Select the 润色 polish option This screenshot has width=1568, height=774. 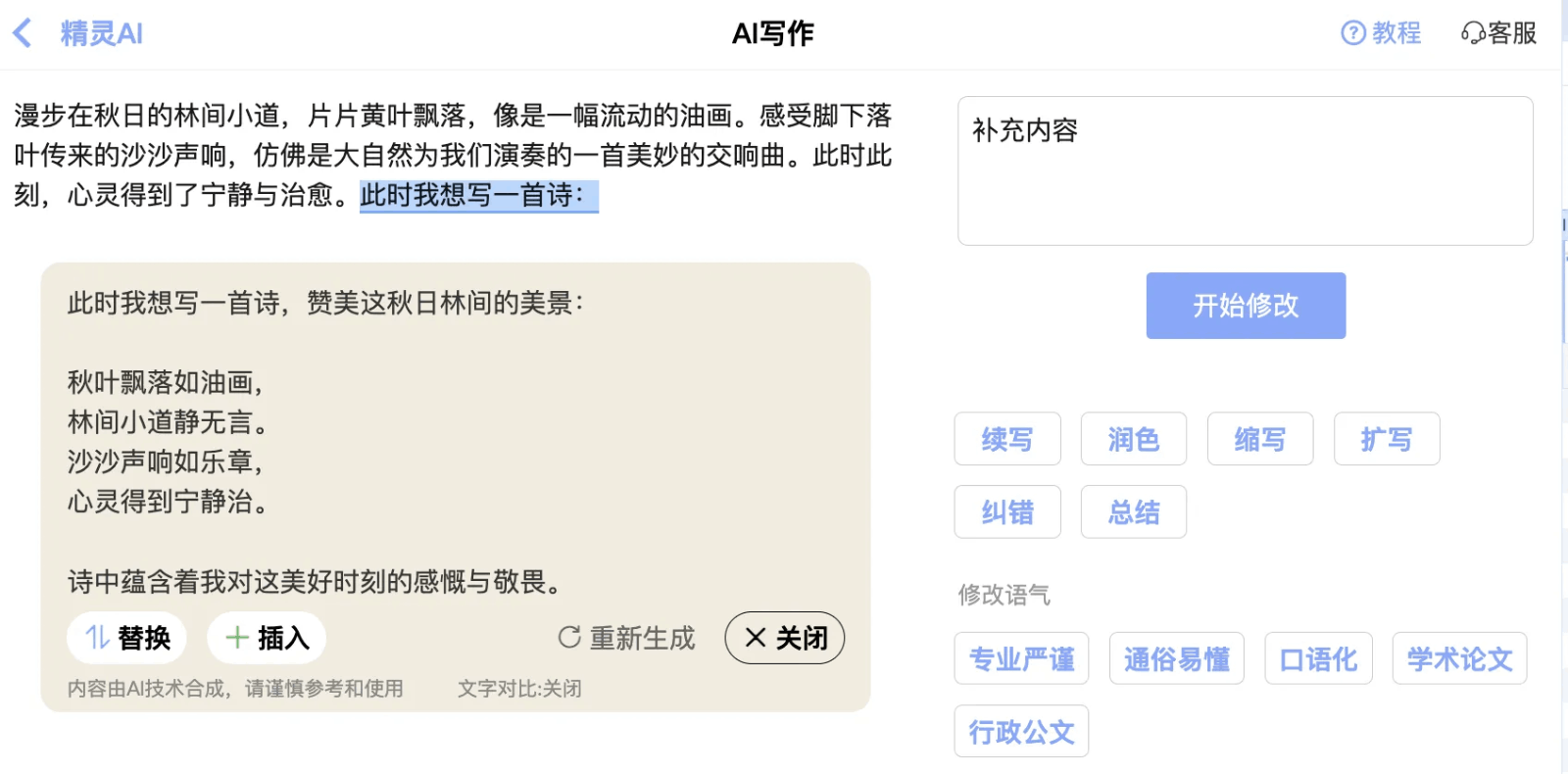1134,439
